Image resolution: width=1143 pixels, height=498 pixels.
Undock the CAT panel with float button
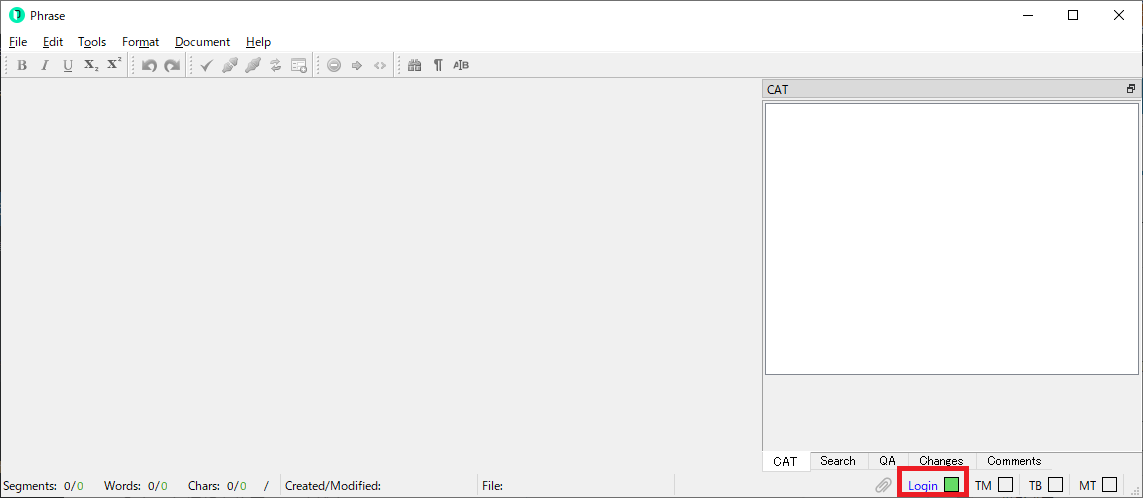click(1130, 89)
